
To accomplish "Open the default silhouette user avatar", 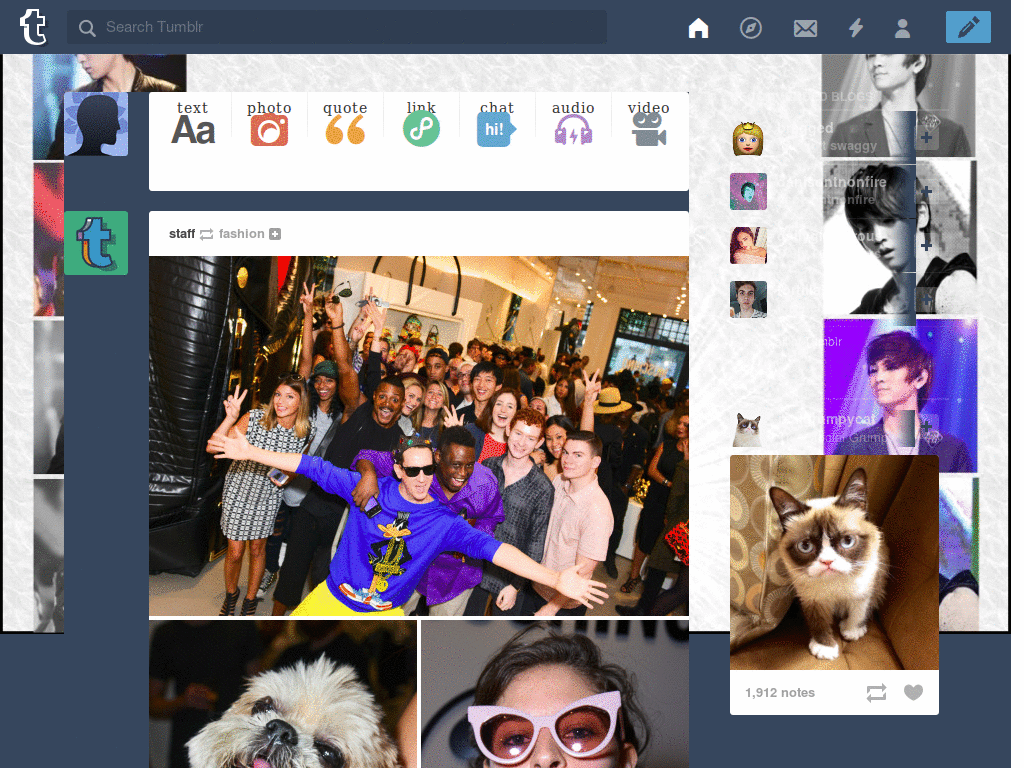I will [x=96, y=124].
